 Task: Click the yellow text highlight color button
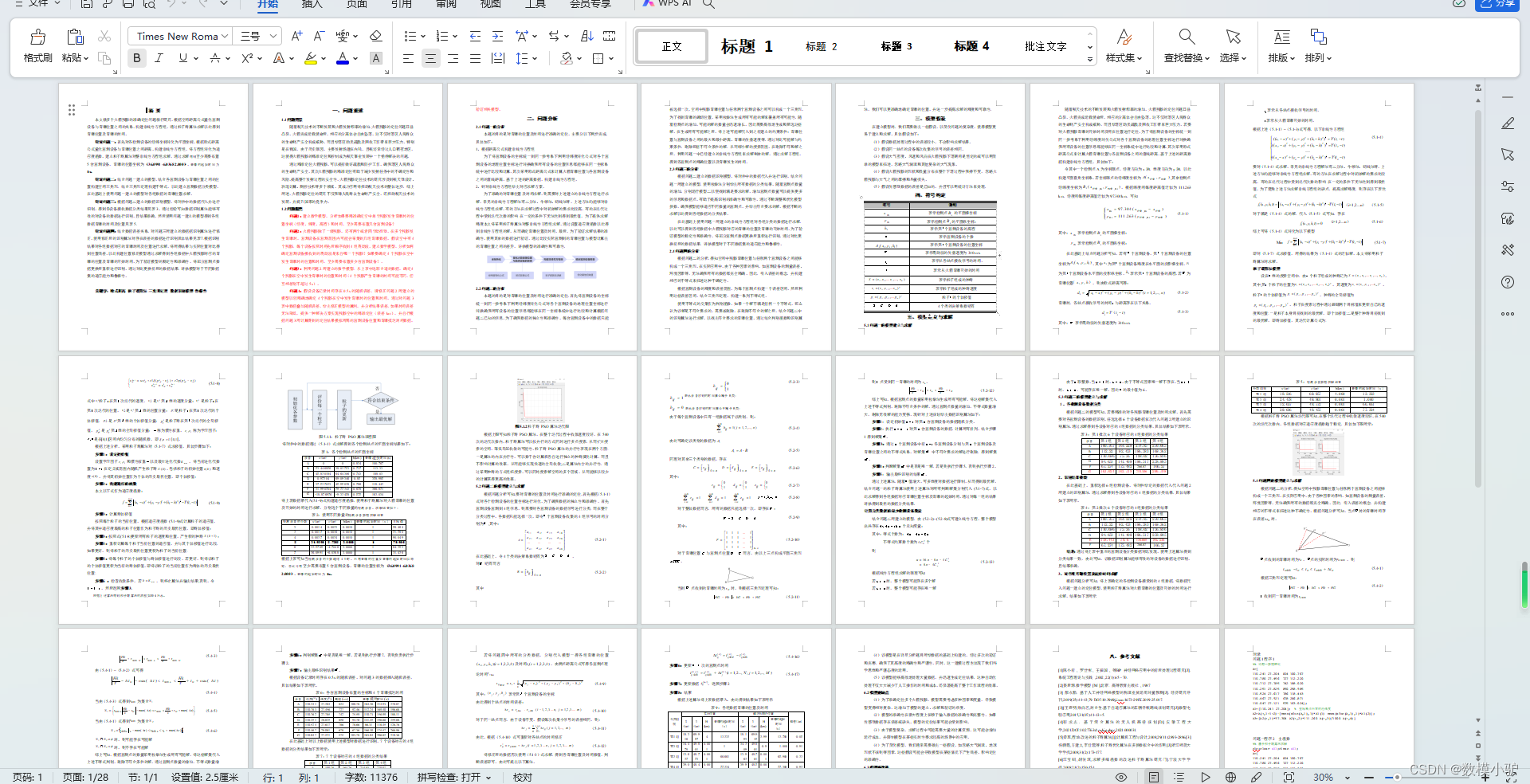tap(311, 58)
